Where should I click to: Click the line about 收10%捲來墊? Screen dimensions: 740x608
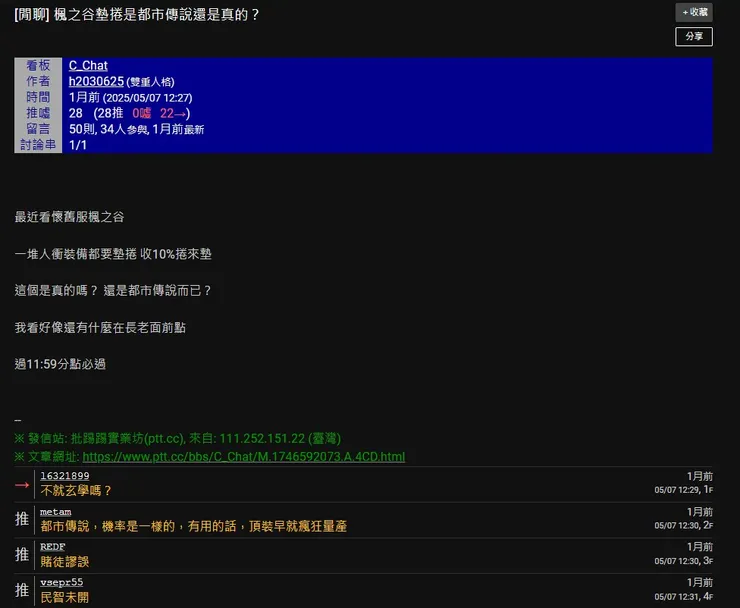[113, 254]
